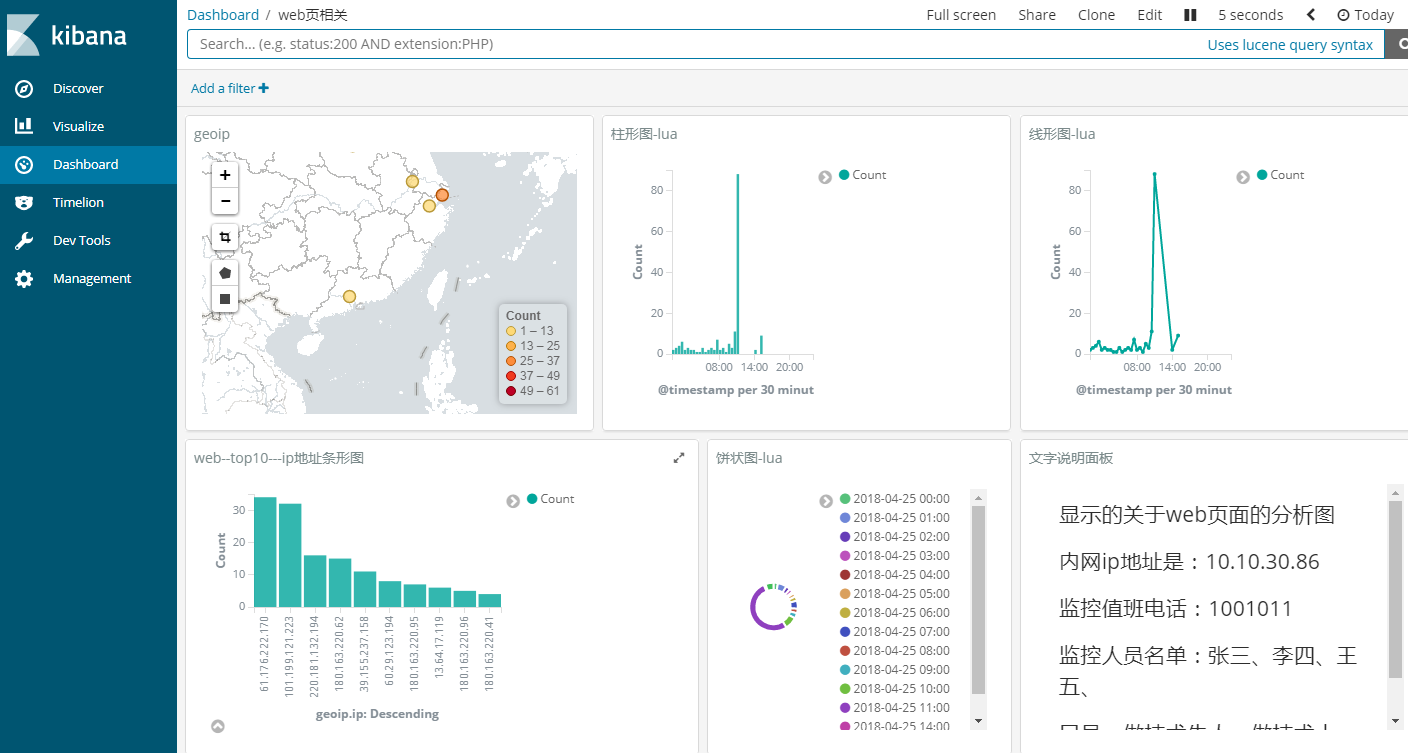Screen dimensions: 1408x753
Task: Open the Share menu
Action: [1037, 15]
